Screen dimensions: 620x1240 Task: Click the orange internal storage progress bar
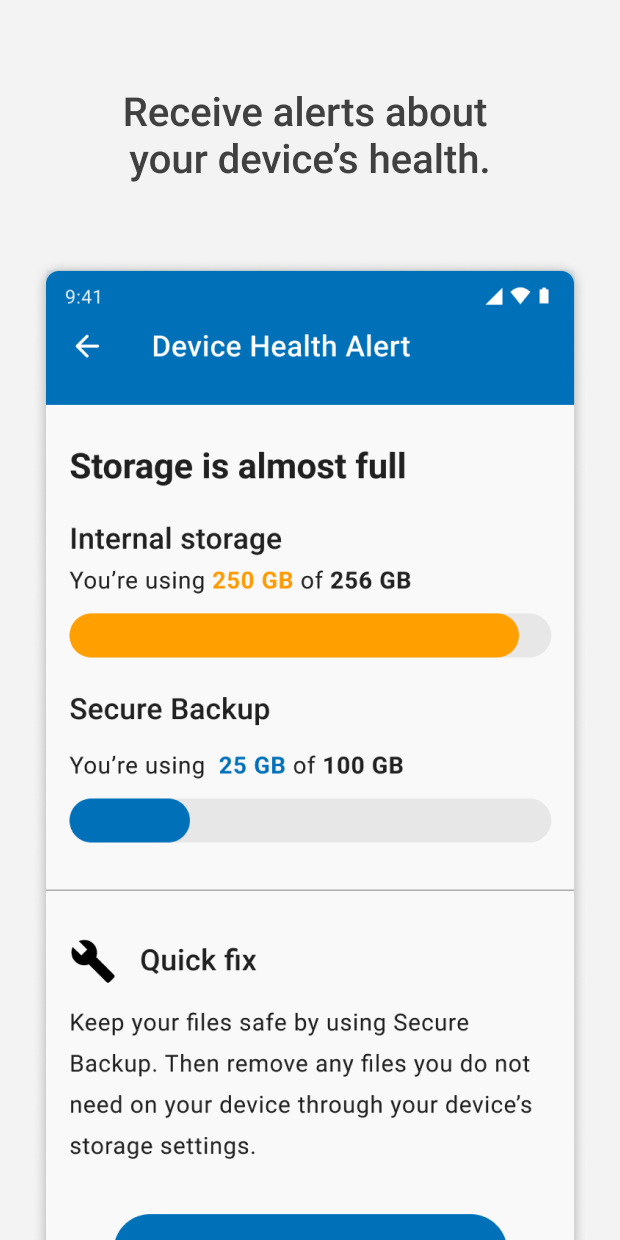(x=294, y=635)
